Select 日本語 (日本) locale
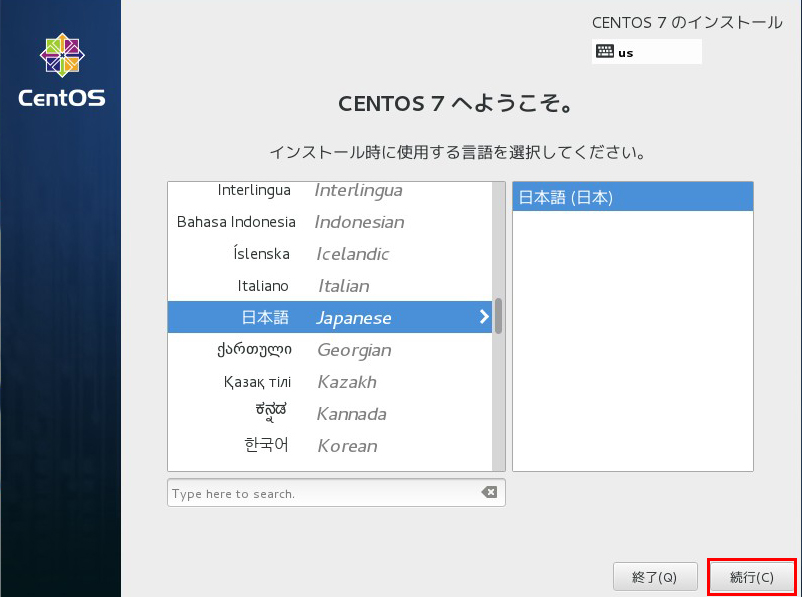802x597 pixels. [x=632, y=198]
